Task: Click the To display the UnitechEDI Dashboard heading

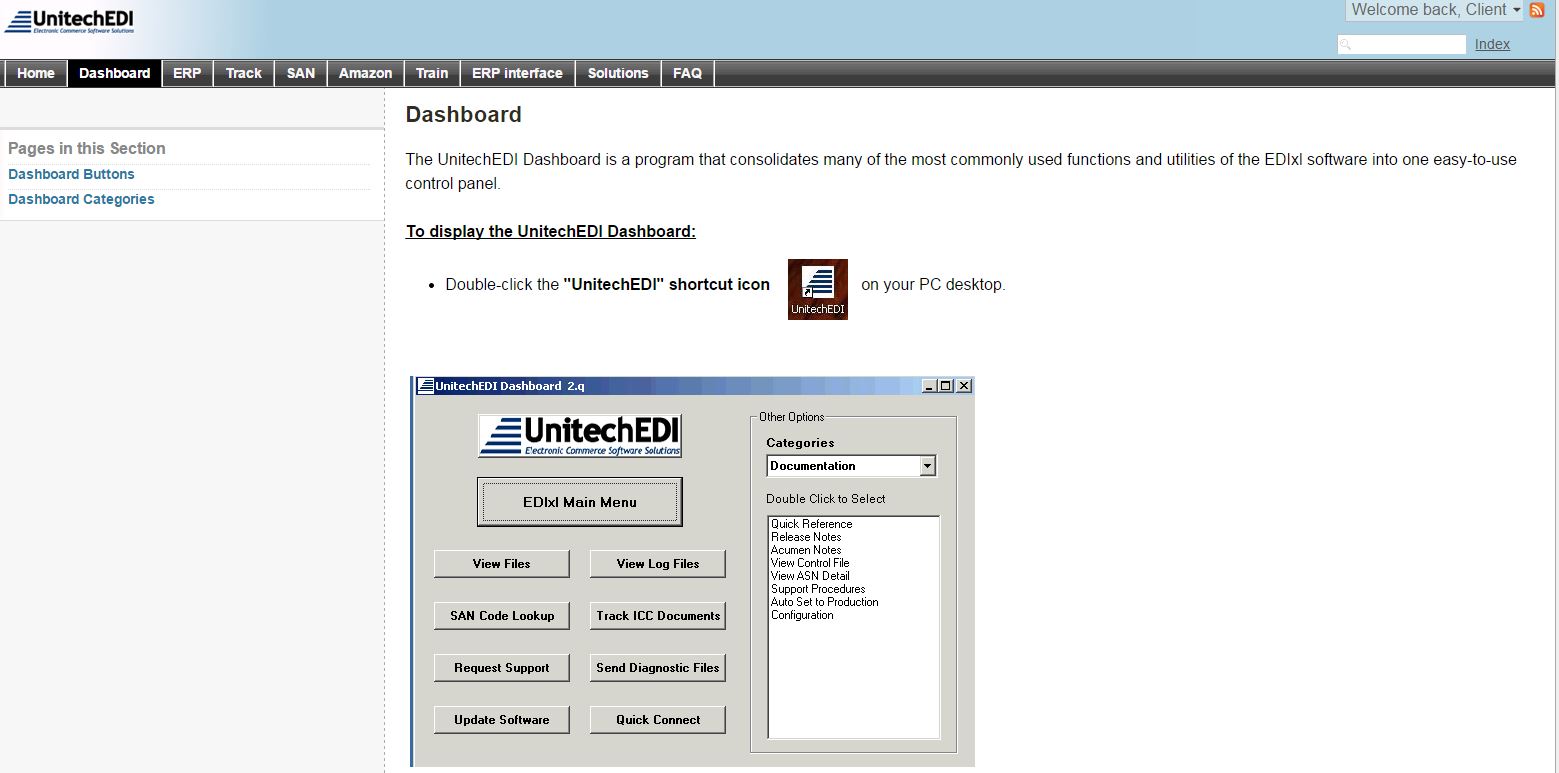Action: tap(551, 231)
